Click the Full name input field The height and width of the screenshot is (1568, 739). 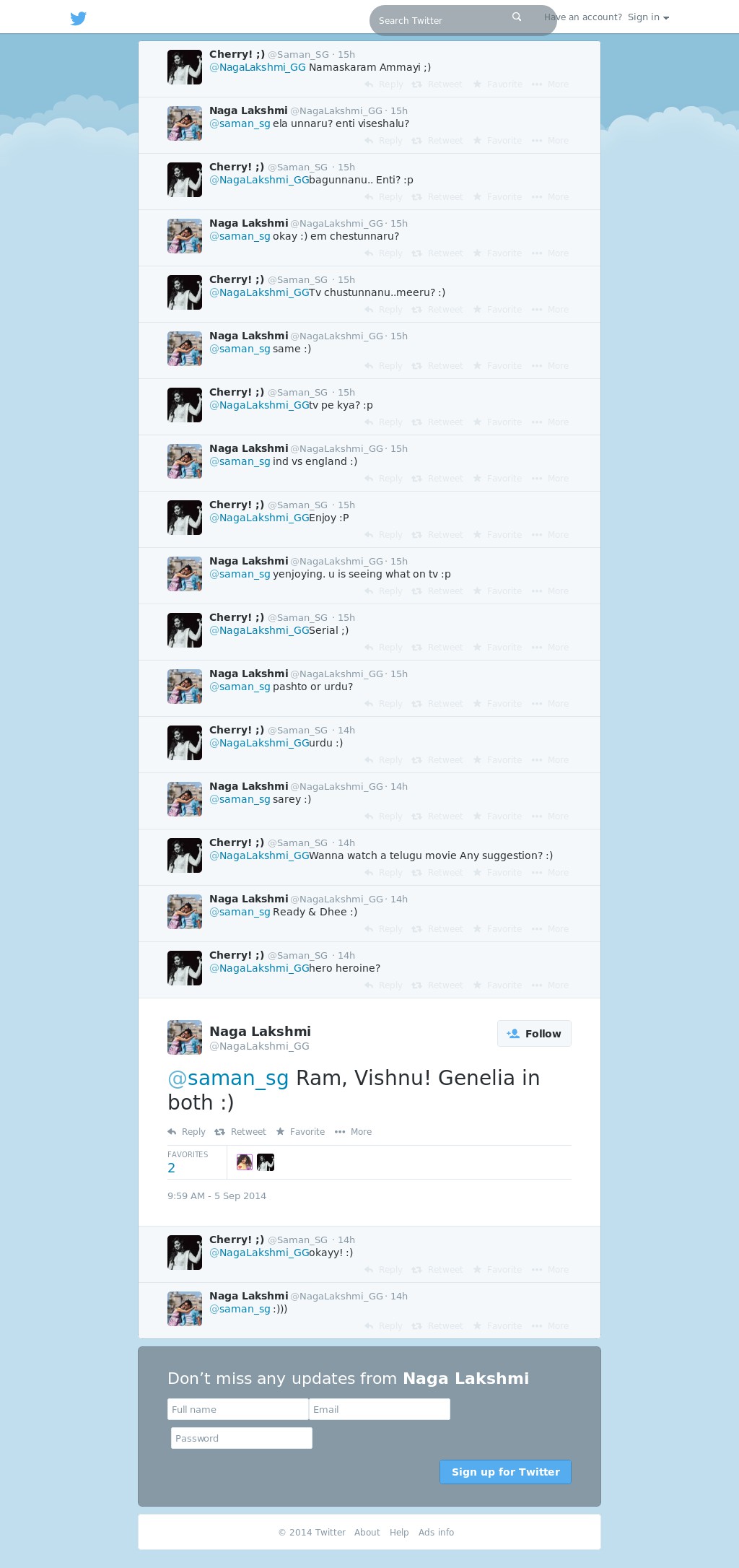tap(238, 1409)
